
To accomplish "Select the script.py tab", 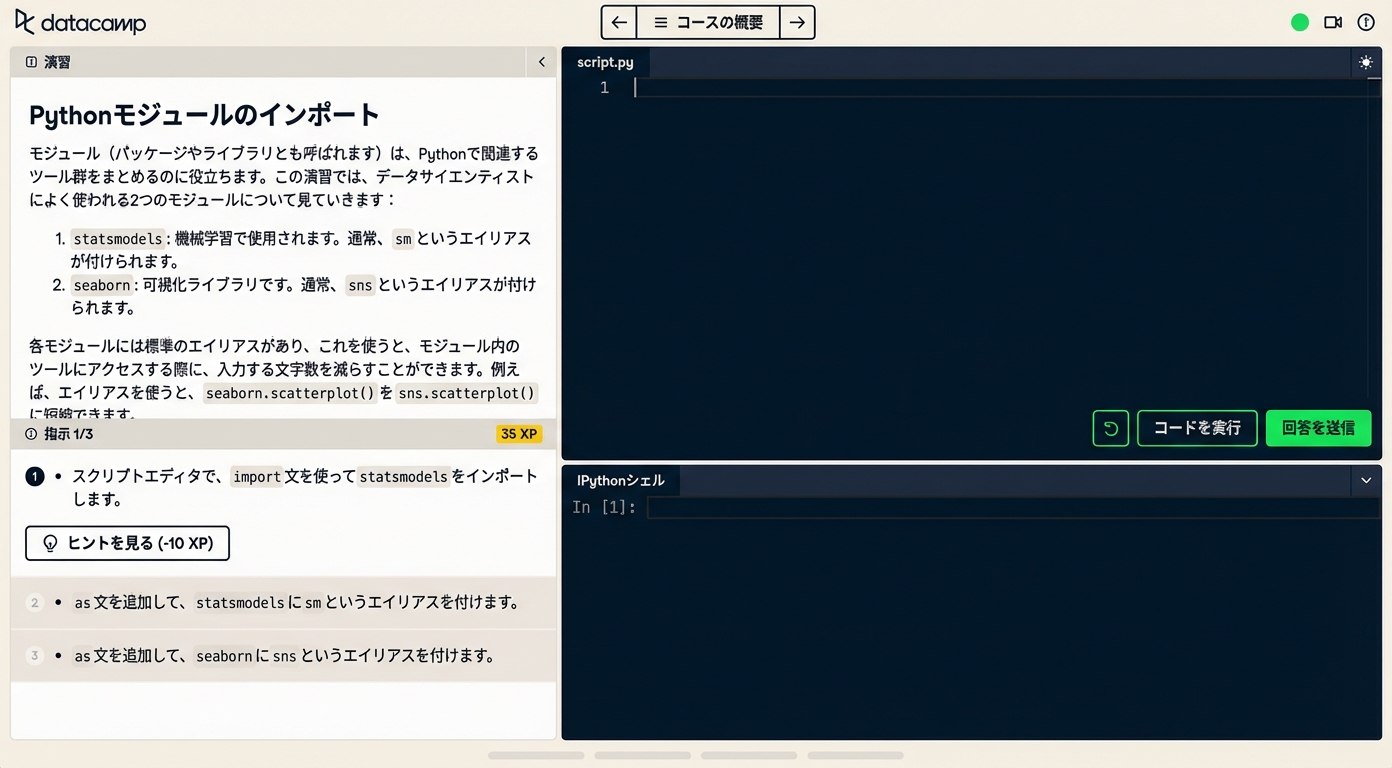I will click(605, 62).
